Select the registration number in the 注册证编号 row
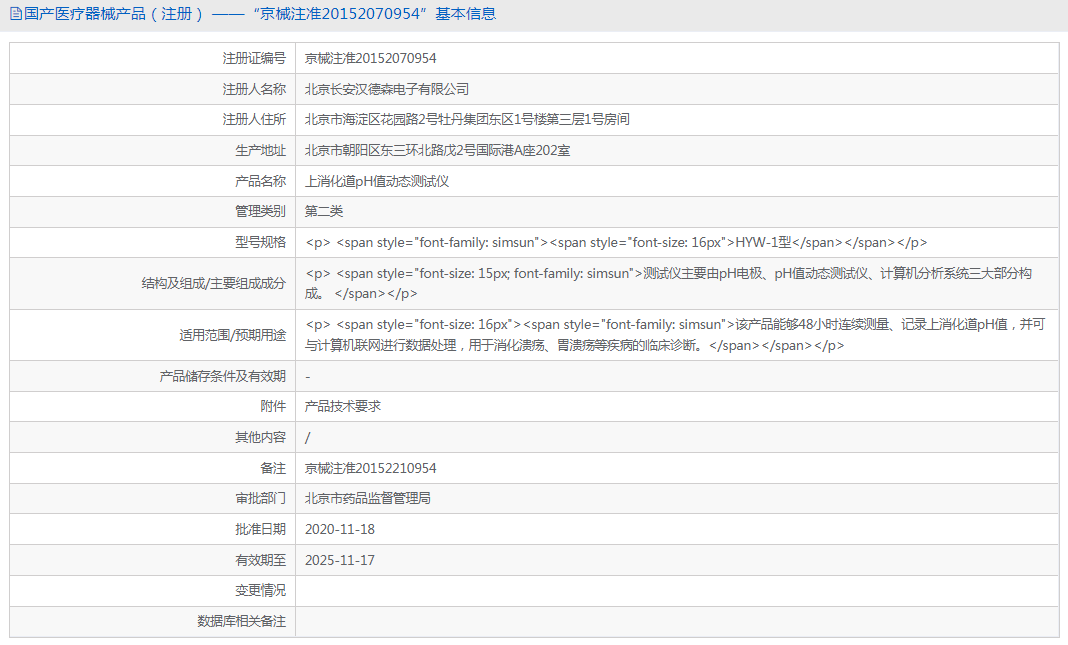Screen dimensions: 1068x645 point(371,59)
